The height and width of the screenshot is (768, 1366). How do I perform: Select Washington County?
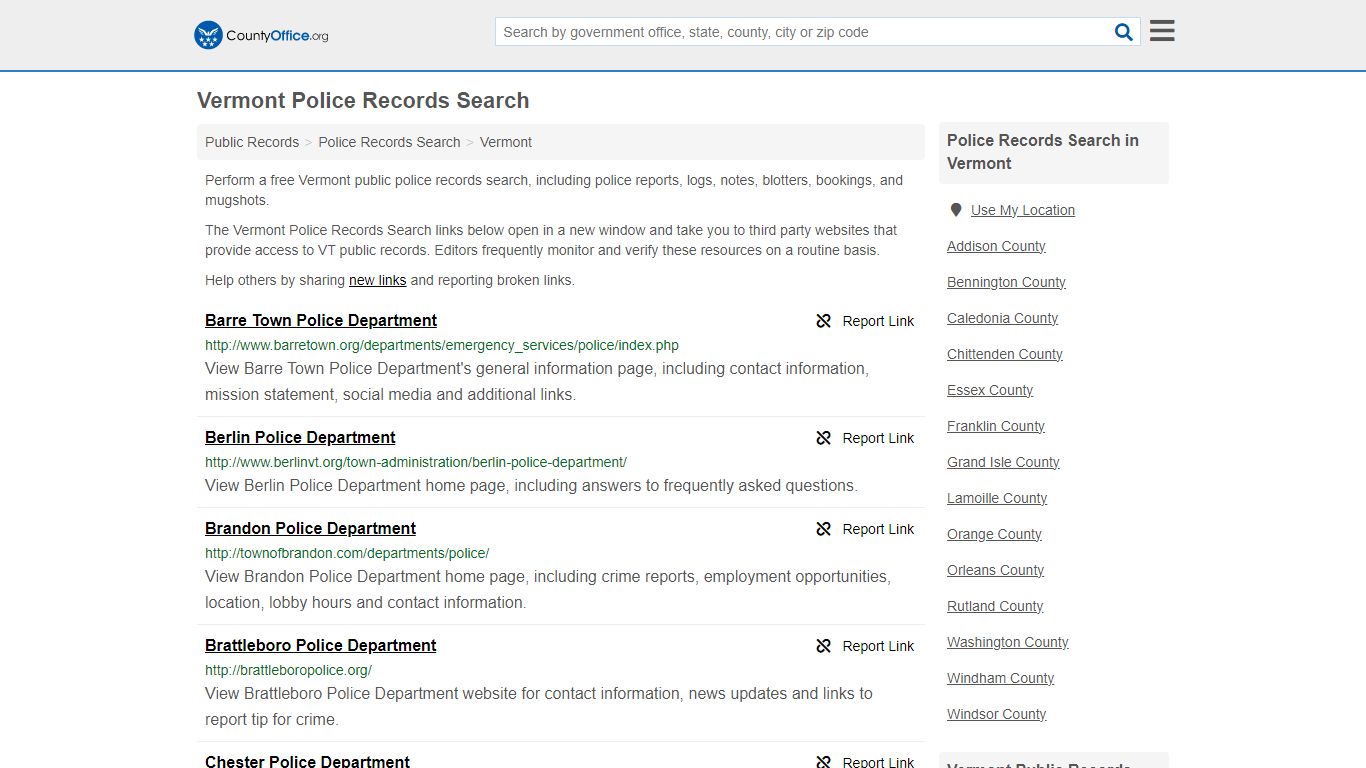[1008, 642]
